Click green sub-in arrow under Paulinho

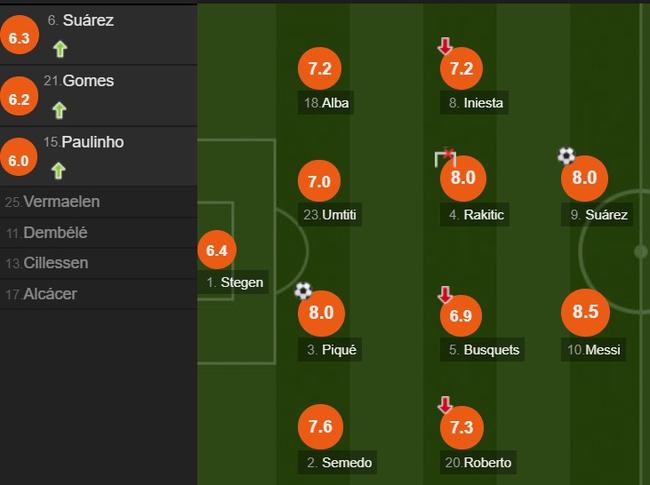click(58, 170)
